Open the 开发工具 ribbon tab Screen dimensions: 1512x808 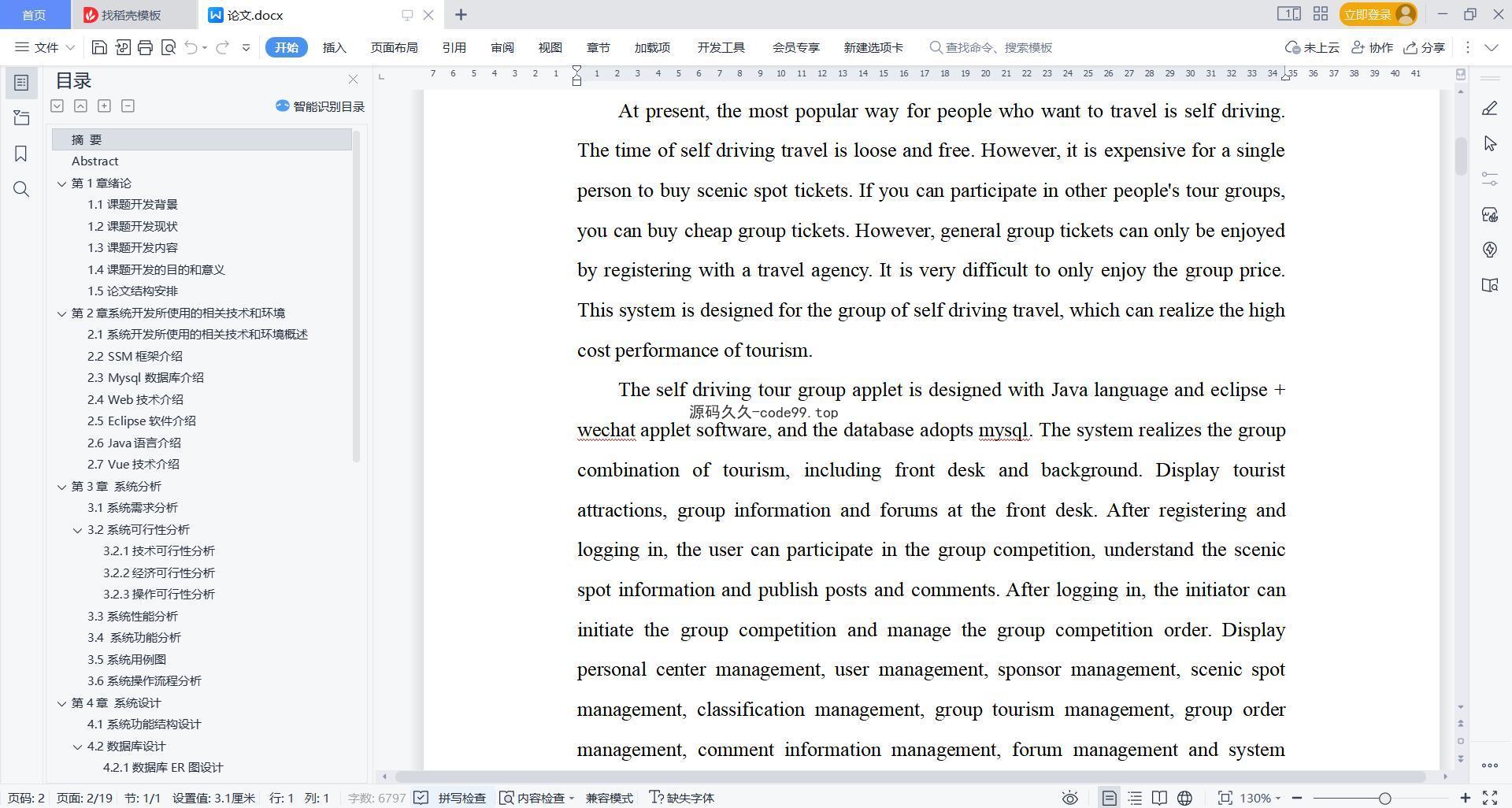click(721, 47)
